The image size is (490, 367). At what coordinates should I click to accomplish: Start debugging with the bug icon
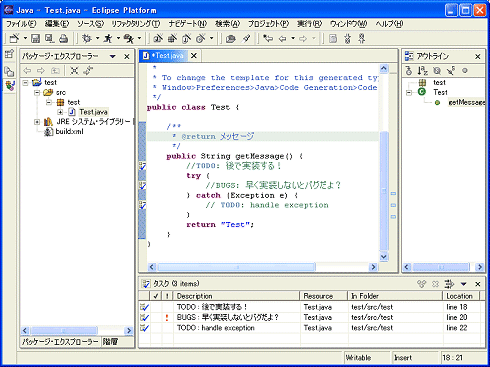click(x=87, y=39)
